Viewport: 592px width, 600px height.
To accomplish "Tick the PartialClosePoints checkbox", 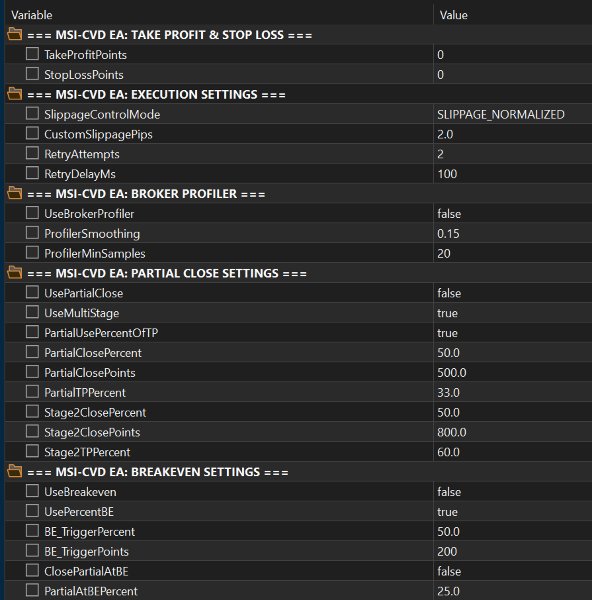I will click(32, 372).
